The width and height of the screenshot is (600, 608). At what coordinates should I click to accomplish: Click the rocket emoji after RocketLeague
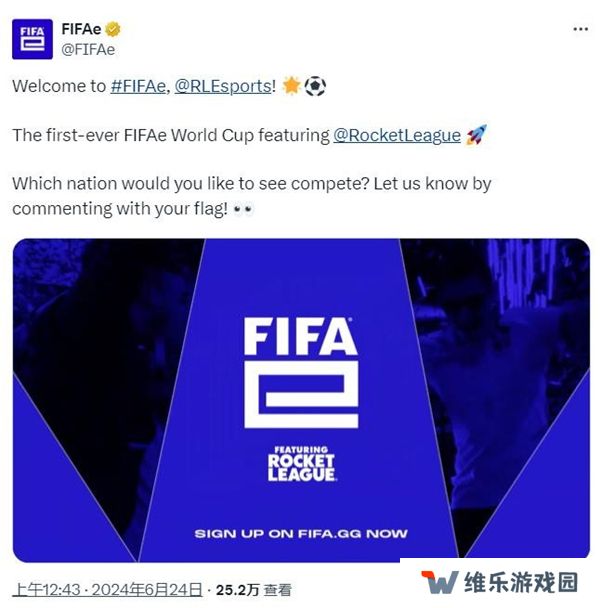(x=476, y=135)
